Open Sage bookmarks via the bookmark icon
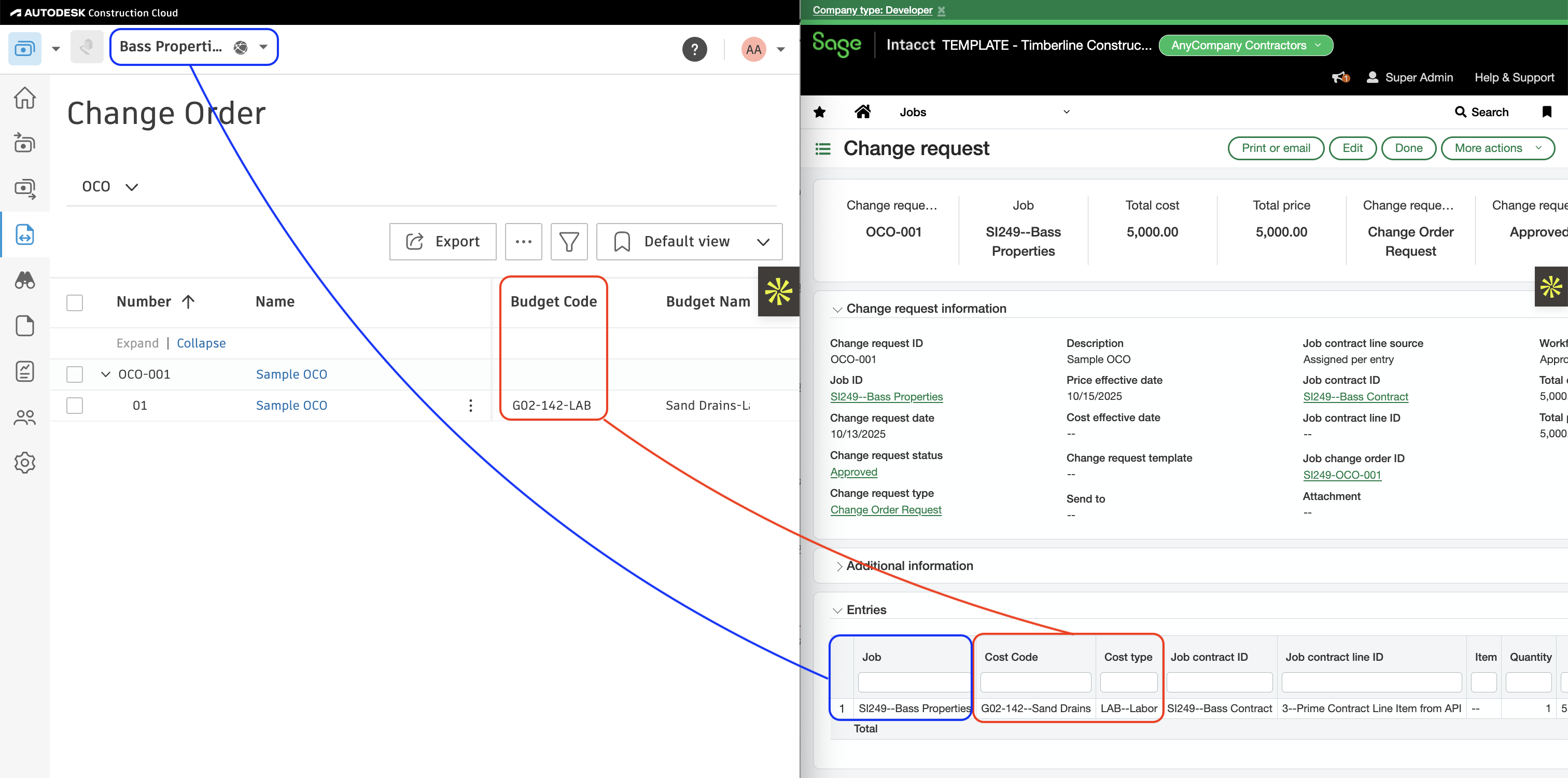This screenshot has height=778, width=1568. coord(1547,112)
